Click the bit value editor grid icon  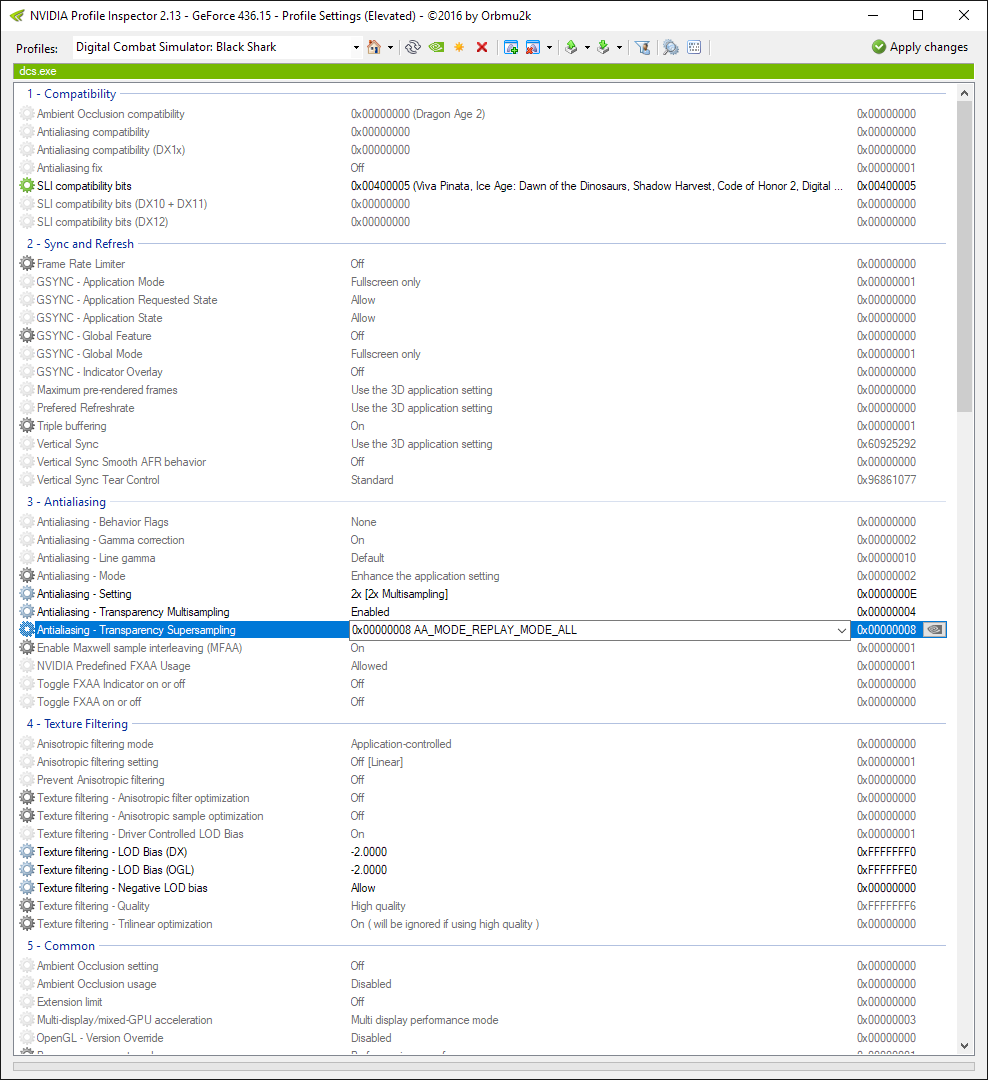click(694, 47)
